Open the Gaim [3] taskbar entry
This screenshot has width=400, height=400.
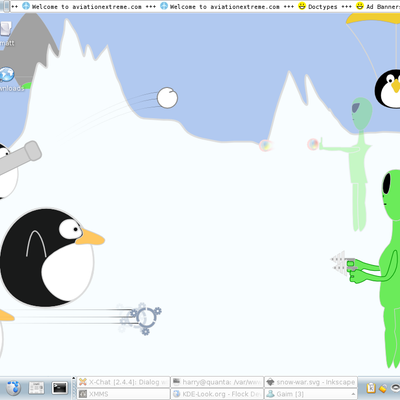311,394
